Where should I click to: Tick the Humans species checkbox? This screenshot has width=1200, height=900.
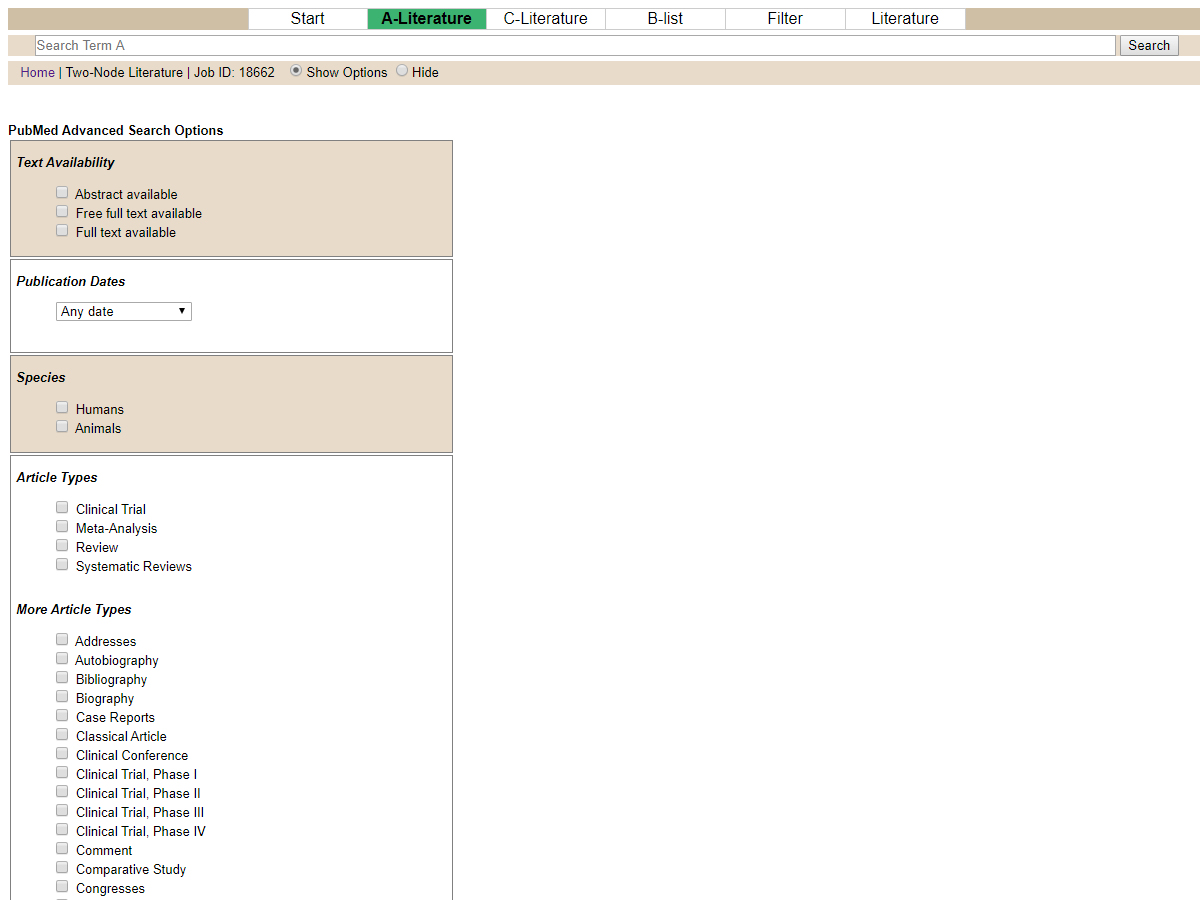click(62, 408)
